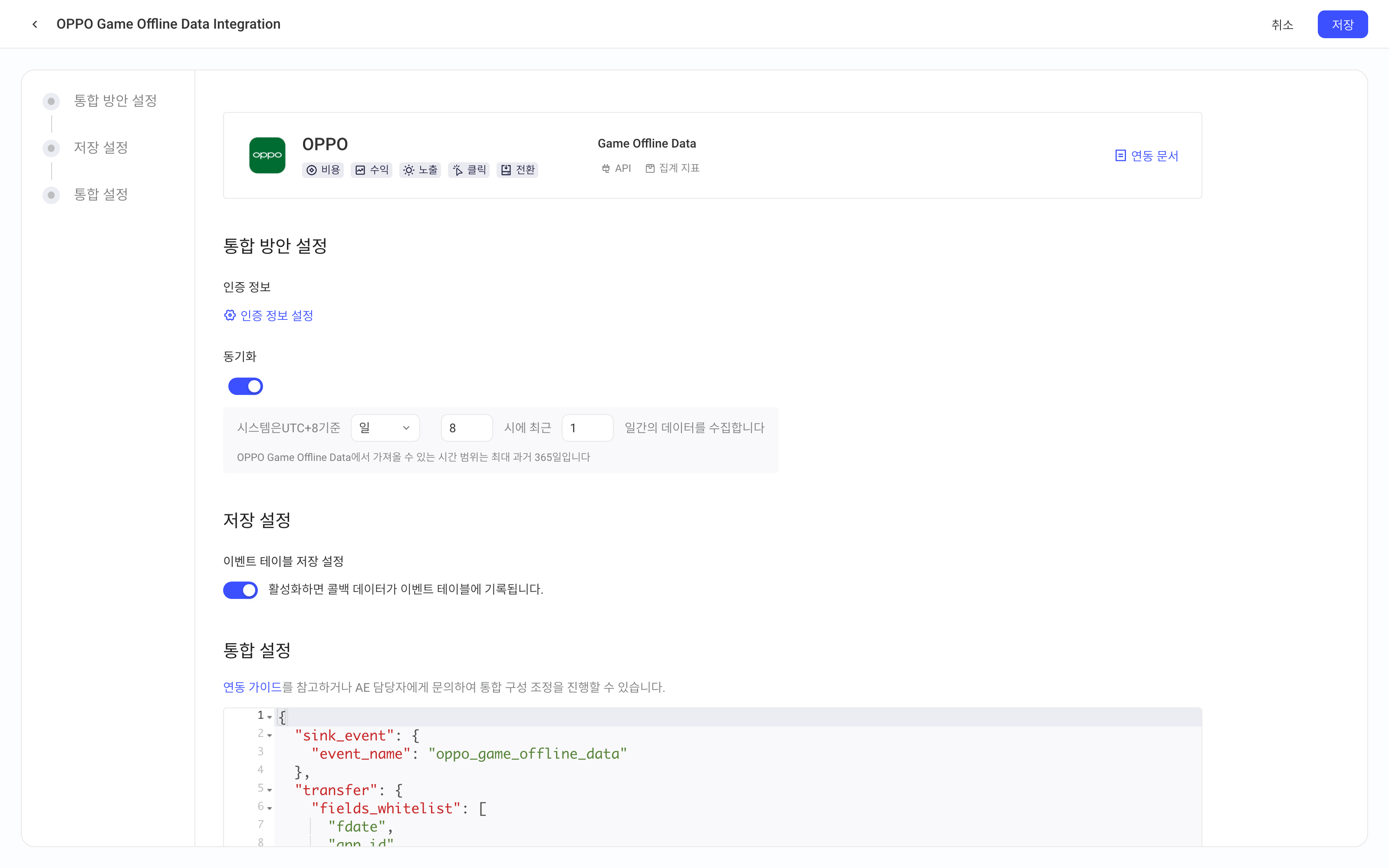1389x868 pixels.
Task: Toggle the 동기화 sync switch off
Action: tap(246, 386)
